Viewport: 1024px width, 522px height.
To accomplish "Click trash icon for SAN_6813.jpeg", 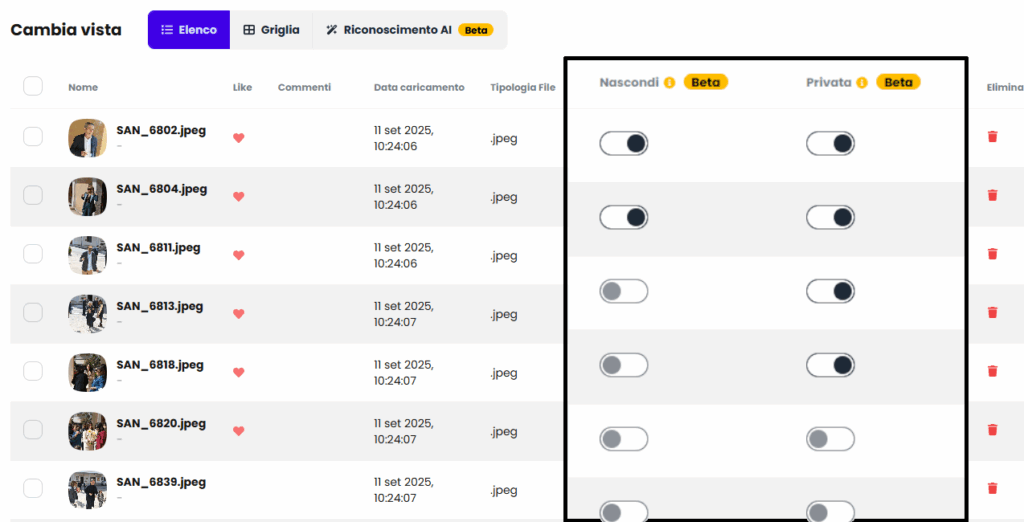I will click(x=992, y=313).
